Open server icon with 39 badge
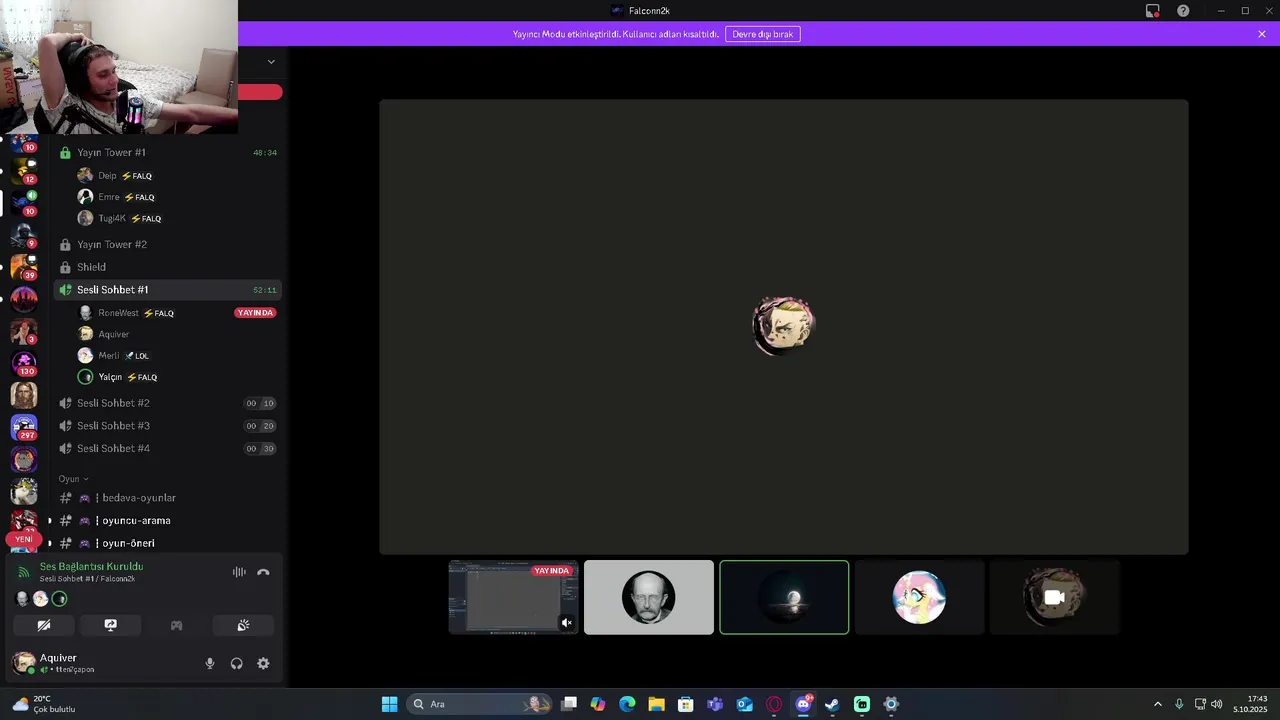Image resolution: width=1280 pixels, height=720 pixels. pyautogui.click(x=24, y=267)
